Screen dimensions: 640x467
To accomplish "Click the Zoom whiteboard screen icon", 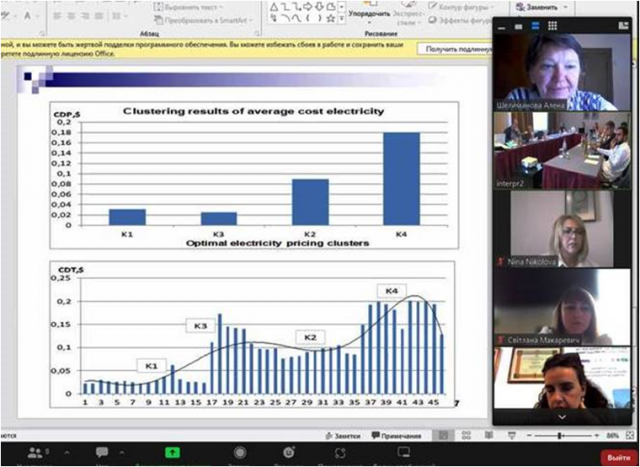I will tap(404, 452).
